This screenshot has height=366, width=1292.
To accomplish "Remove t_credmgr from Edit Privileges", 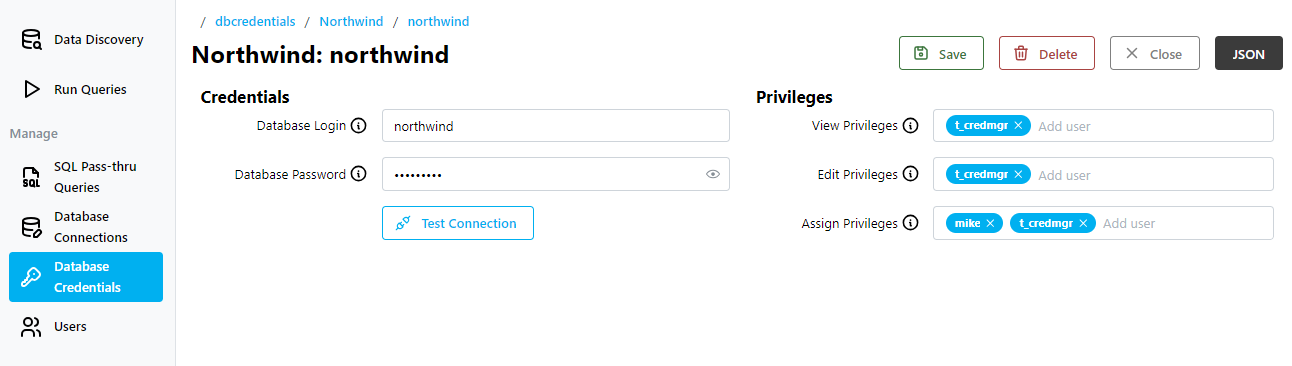I will point(1018,174).
